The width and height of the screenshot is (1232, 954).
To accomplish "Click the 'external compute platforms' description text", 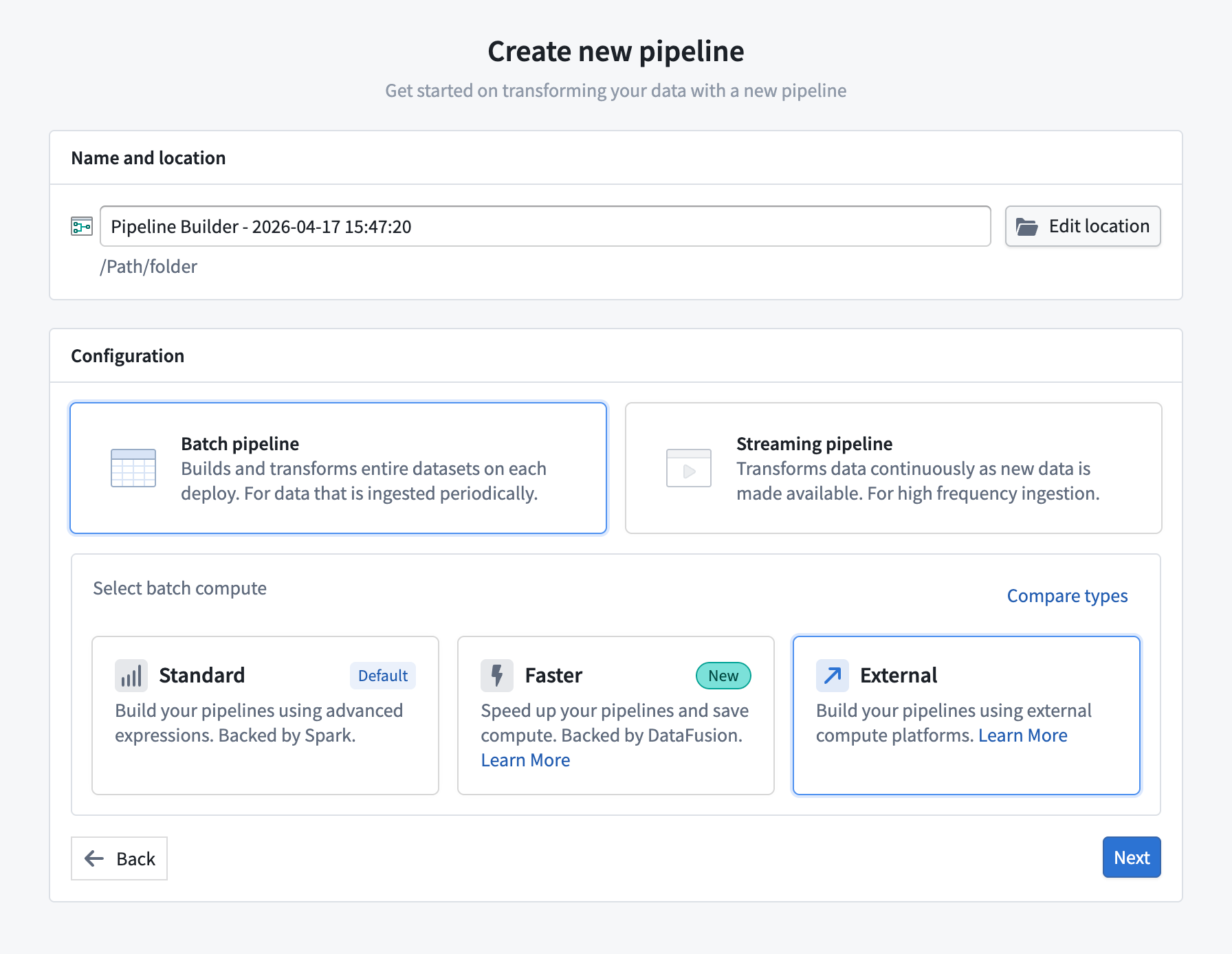I will pos(954,723).
